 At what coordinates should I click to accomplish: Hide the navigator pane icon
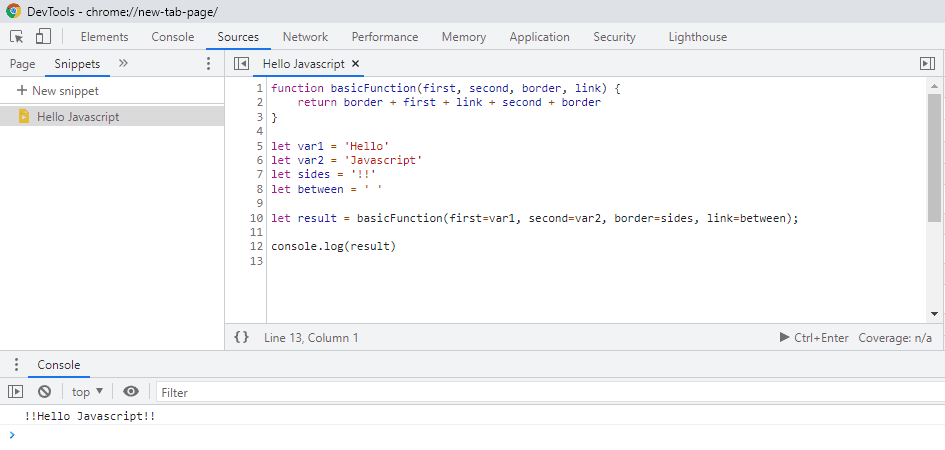(x=241, y=63)
